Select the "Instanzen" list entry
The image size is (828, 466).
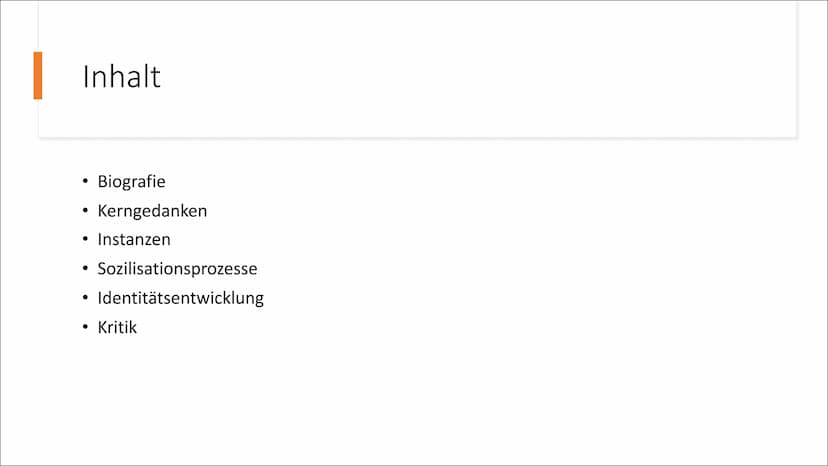134,239
